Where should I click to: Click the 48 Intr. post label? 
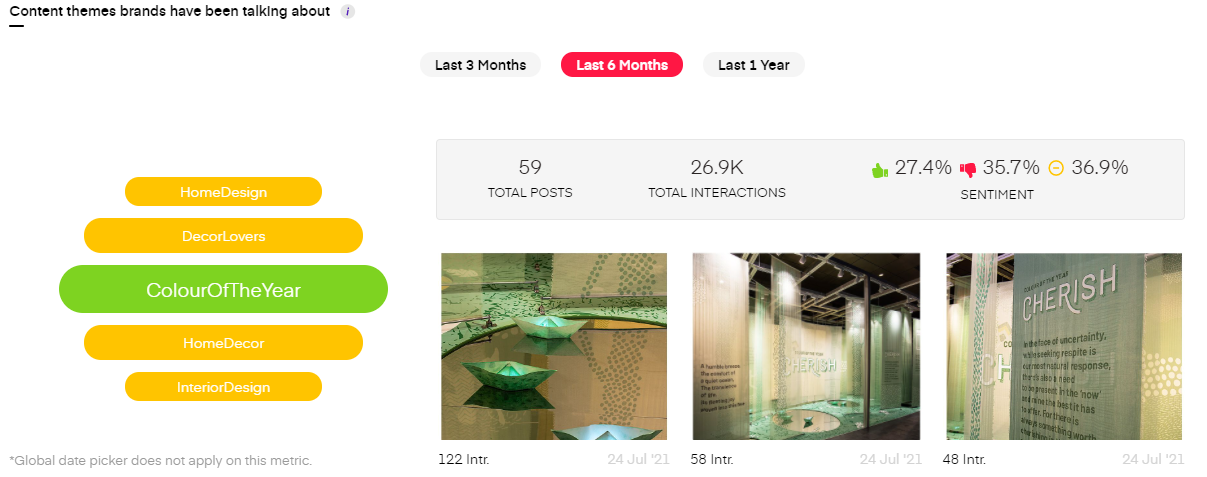pos(964,460)
